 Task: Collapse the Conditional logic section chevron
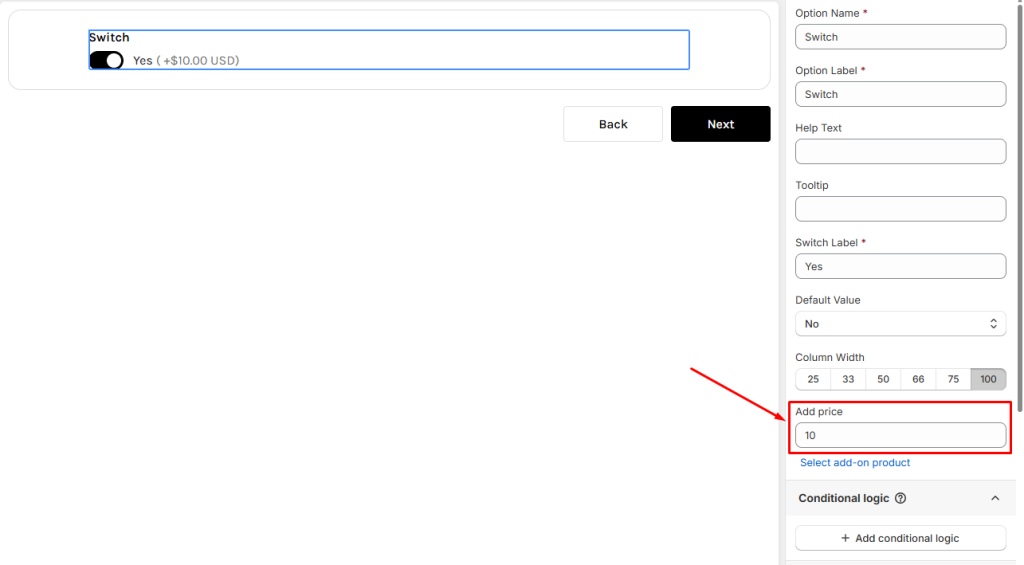click(x=994, y=498)
